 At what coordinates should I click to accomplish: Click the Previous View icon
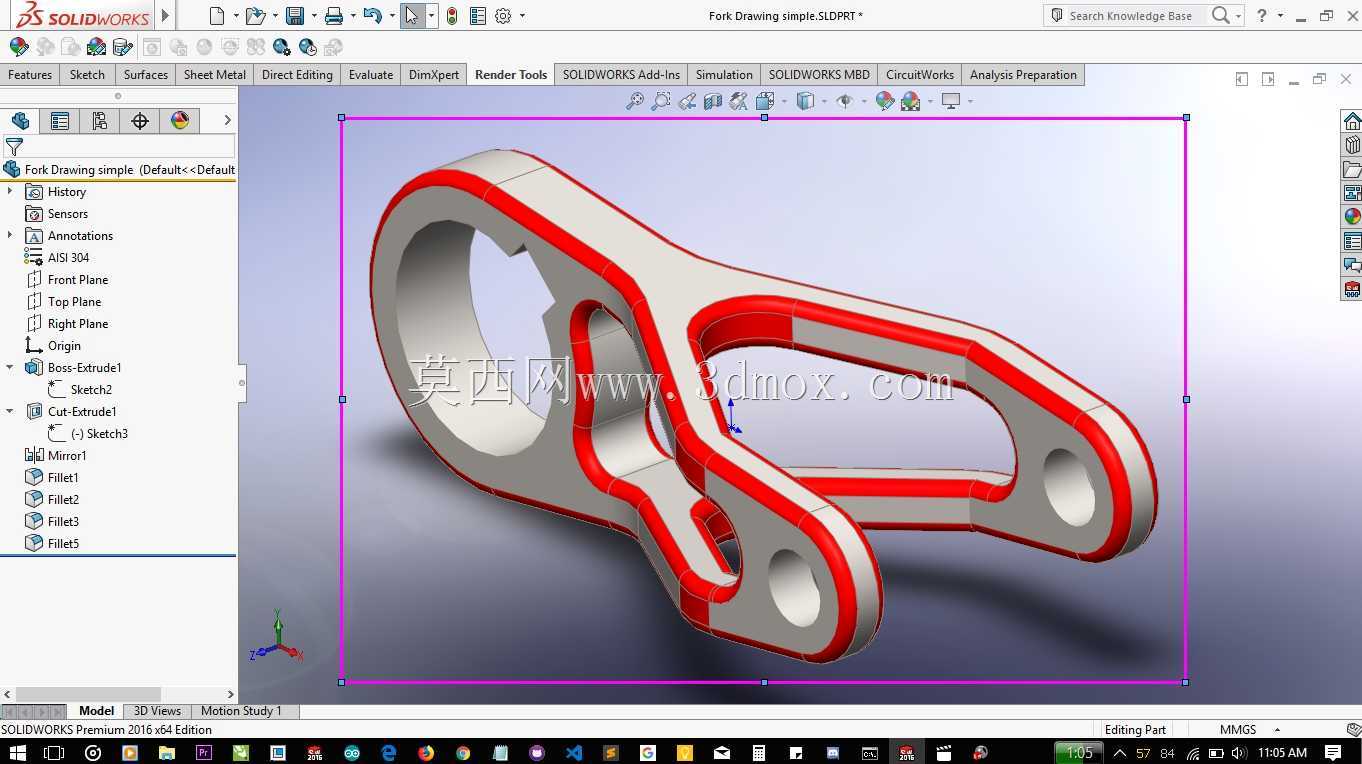click(x=687, y=101)
